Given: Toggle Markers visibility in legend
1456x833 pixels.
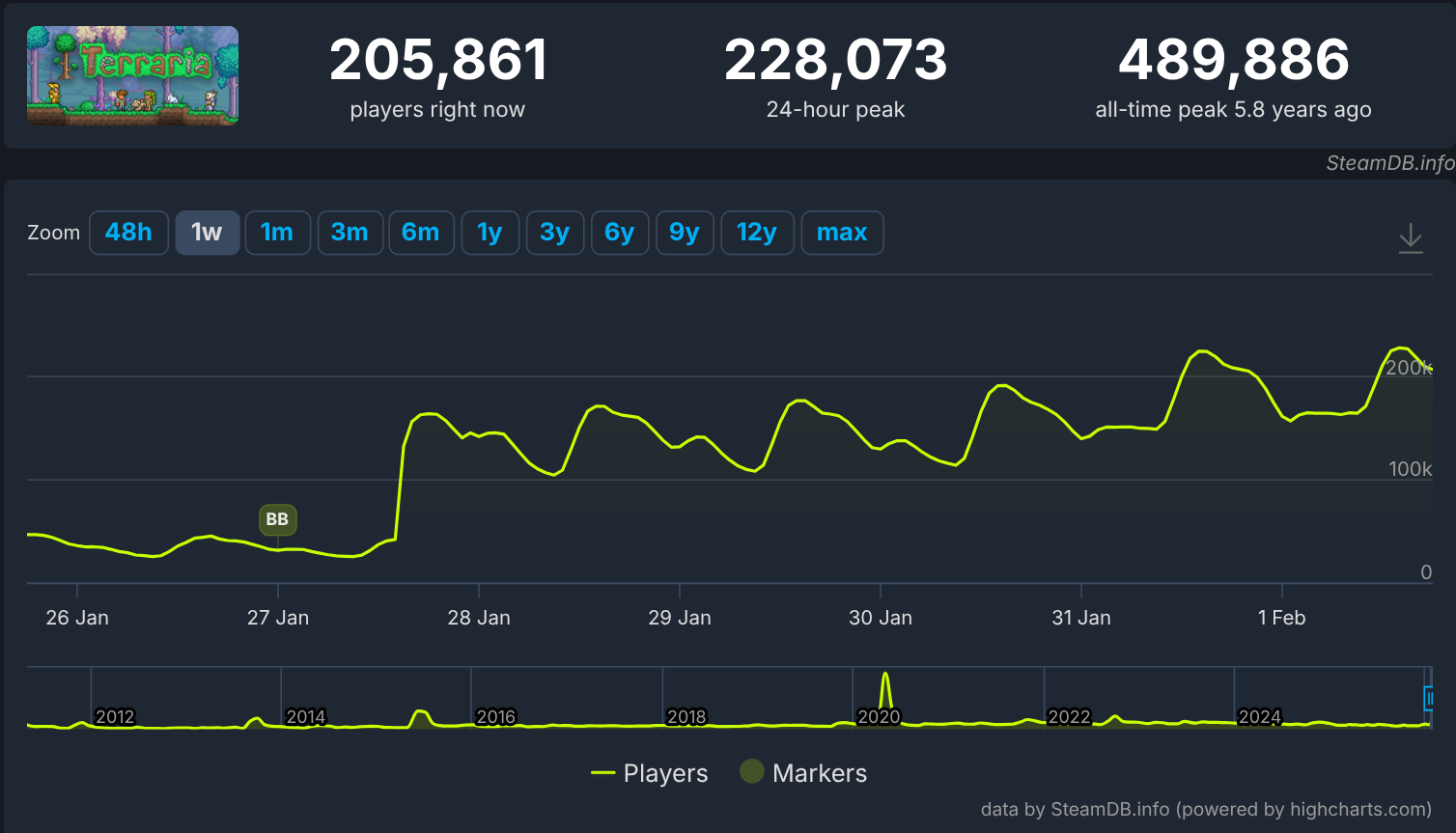Looking at the screenshot, I should tap(803, 773).
